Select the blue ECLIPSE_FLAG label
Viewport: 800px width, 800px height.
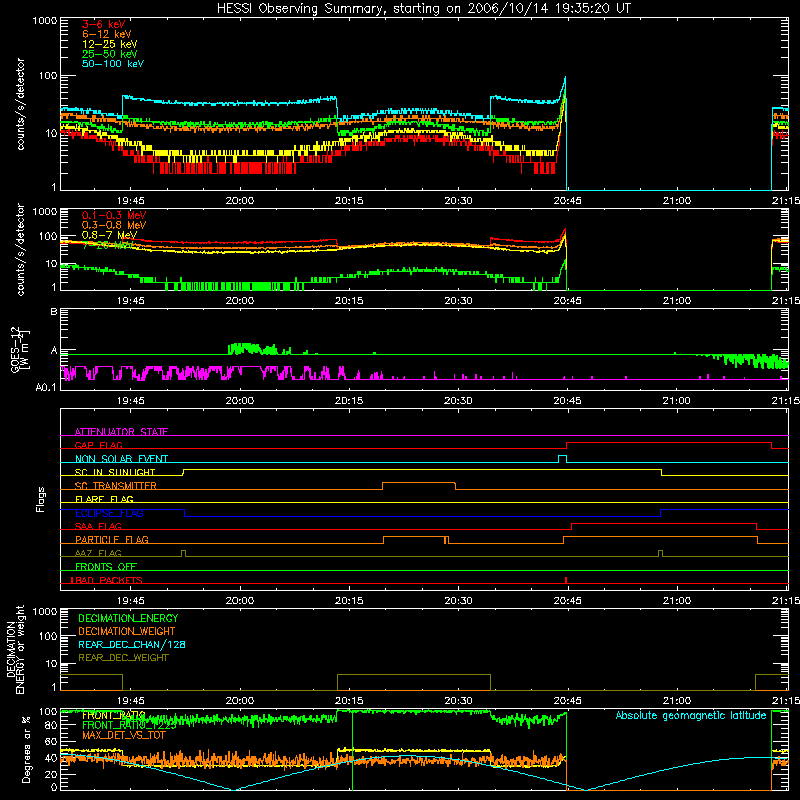pos(109,513)
